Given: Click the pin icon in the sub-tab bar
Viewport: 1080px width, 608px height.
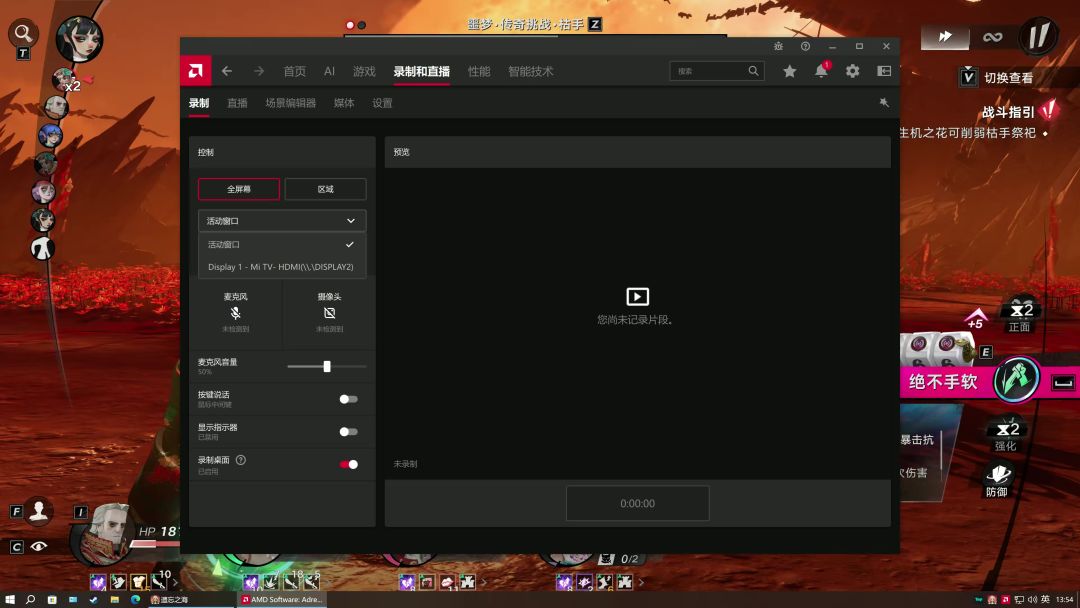Looking at the screenshot, I should [x=884, y=103].
